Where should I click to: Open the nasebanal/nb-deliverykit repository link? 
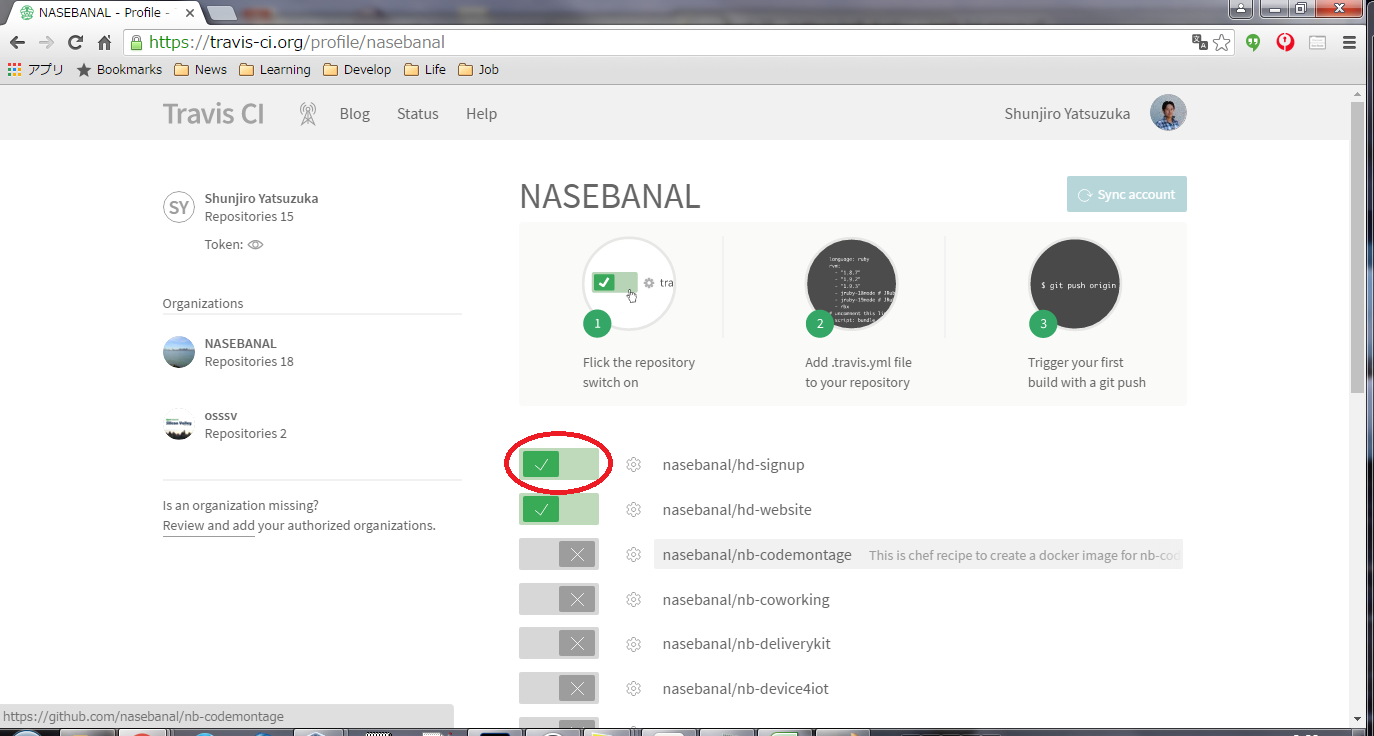[x=746, y=643]
